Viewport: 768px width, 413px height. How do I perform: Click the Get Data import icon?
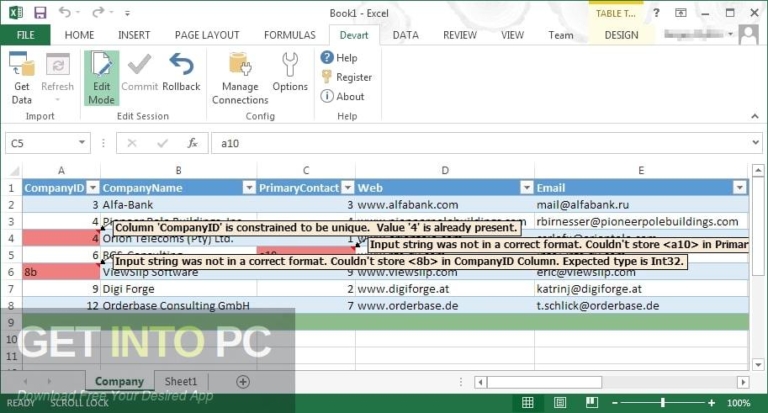22,78
